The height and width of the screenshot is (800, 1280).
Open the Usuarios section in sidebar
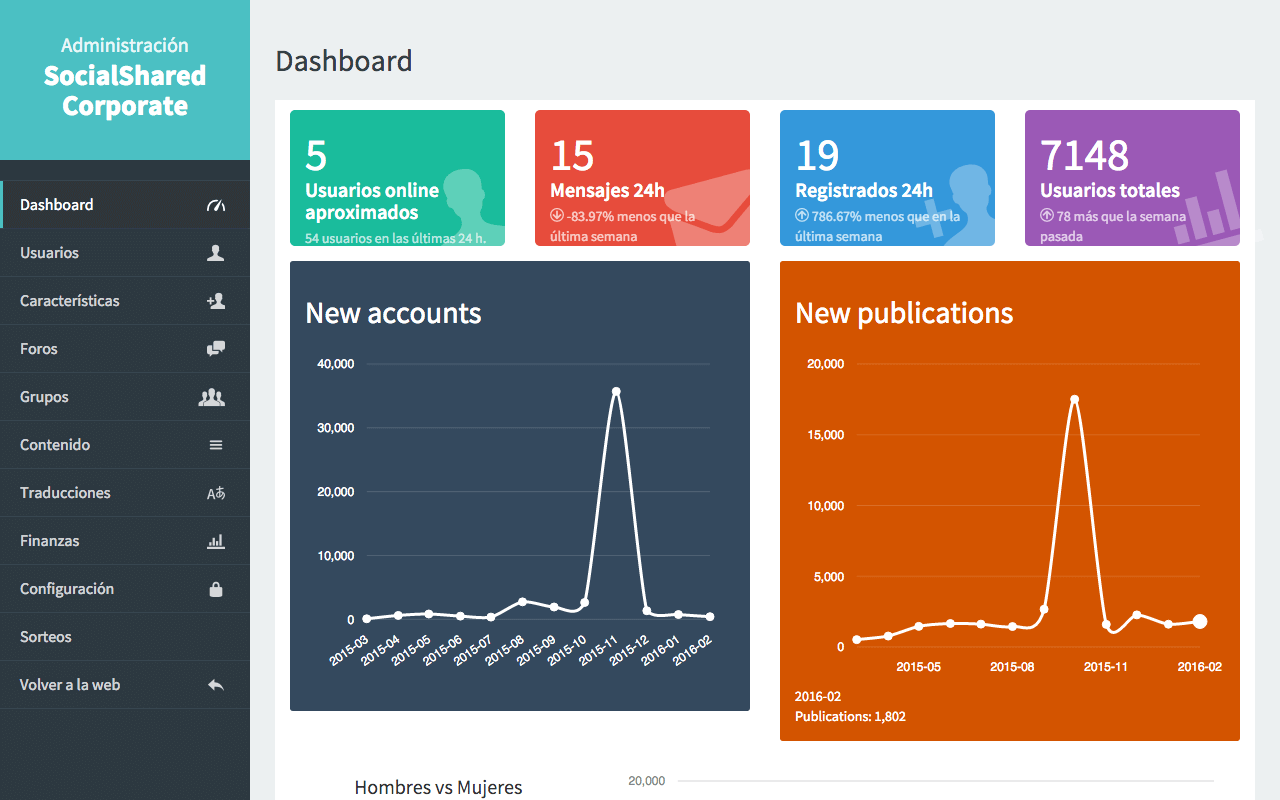click(50, 253)
